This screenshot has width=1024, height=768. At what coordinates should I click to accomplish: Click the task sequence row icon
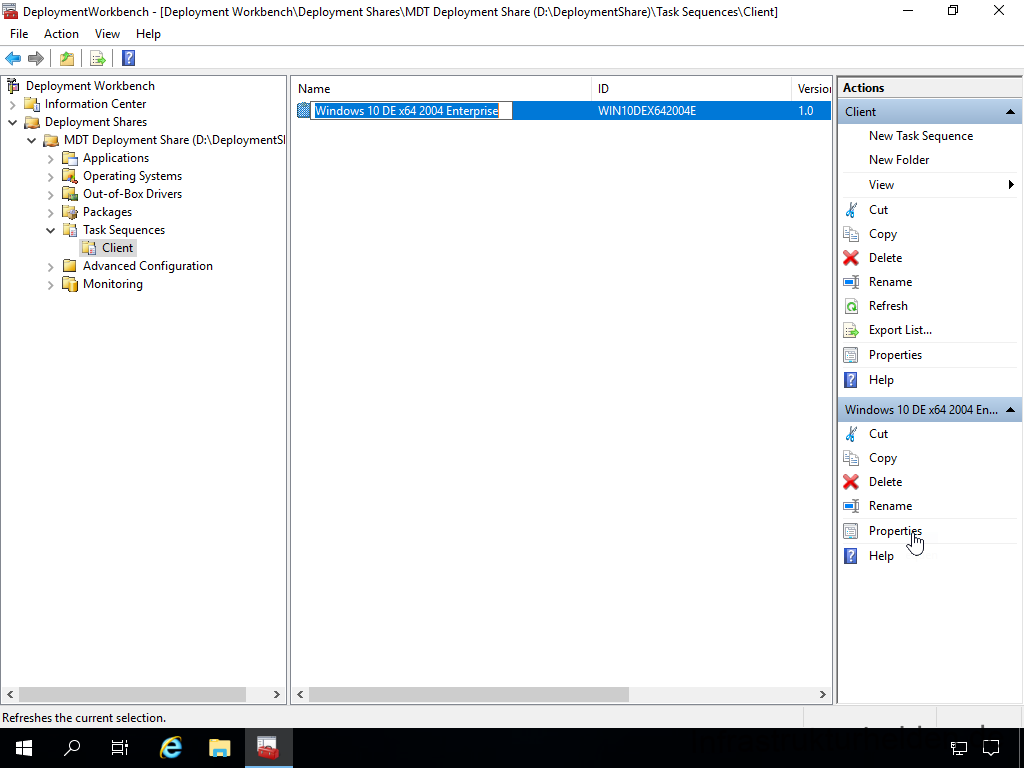click(304, 110)
